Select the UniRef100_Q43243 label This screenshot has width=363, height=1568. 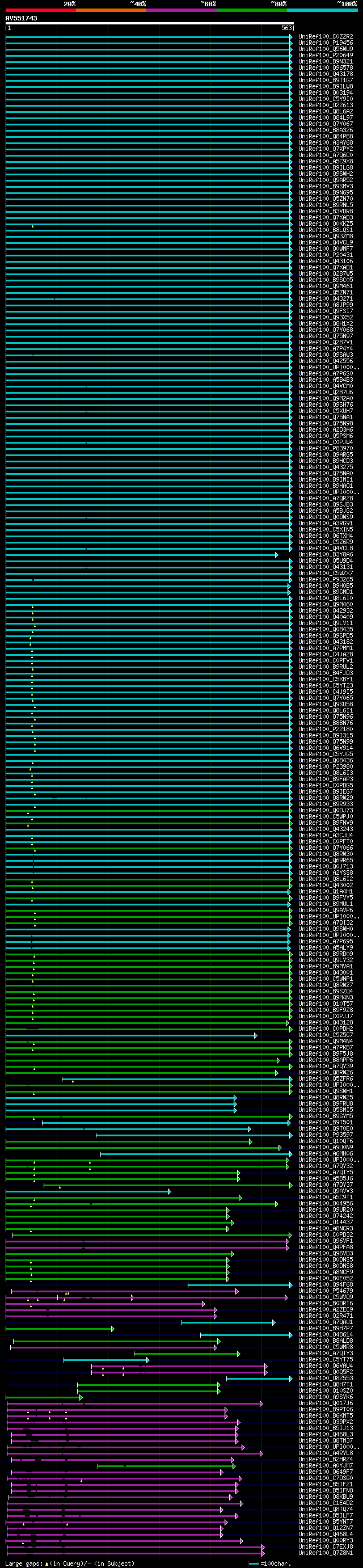326,829
